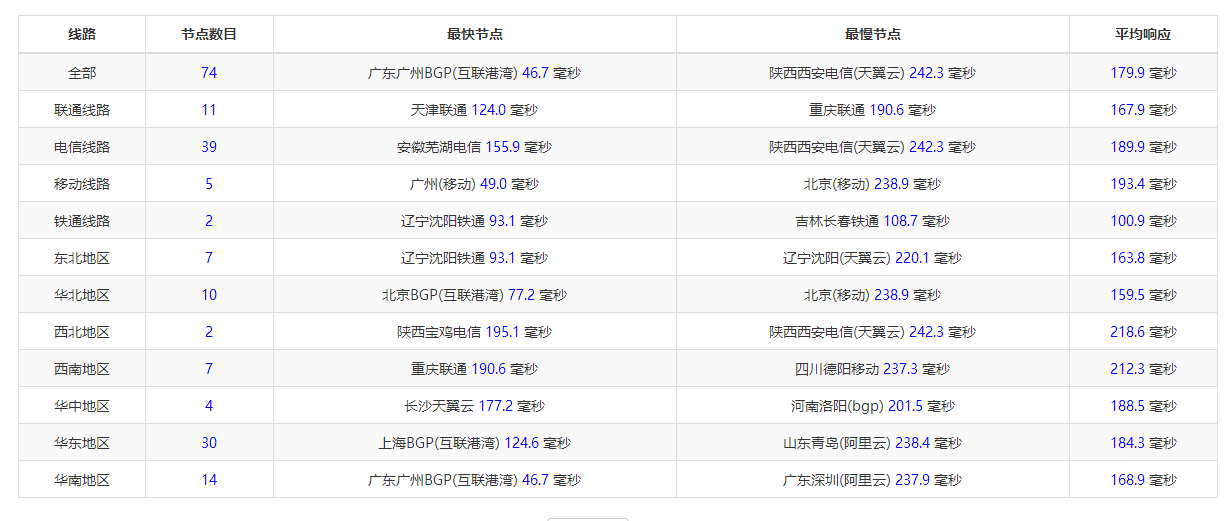This screenshot has height=521, width=1228.
Task: Click node count 14 in 华南地区 row
Action: 209,480
